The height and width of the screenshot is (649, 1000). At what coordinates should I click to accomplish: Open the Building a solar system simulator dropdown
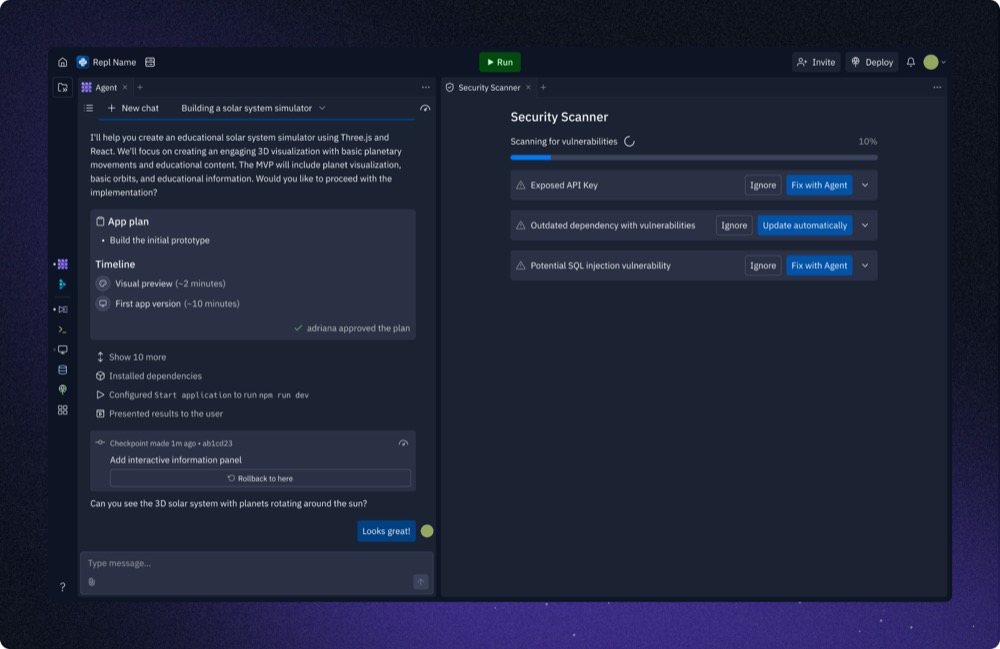click(322, 108)
